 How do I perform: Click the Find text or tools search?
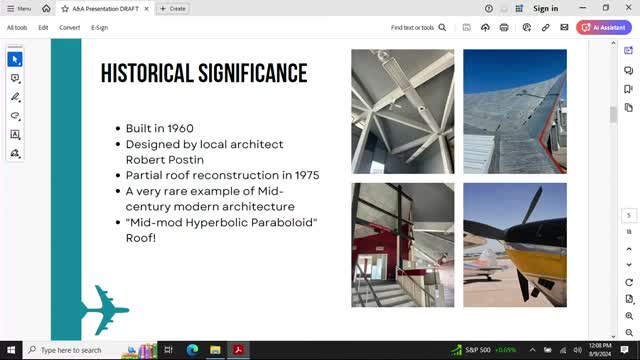click(x=418, y=27)
